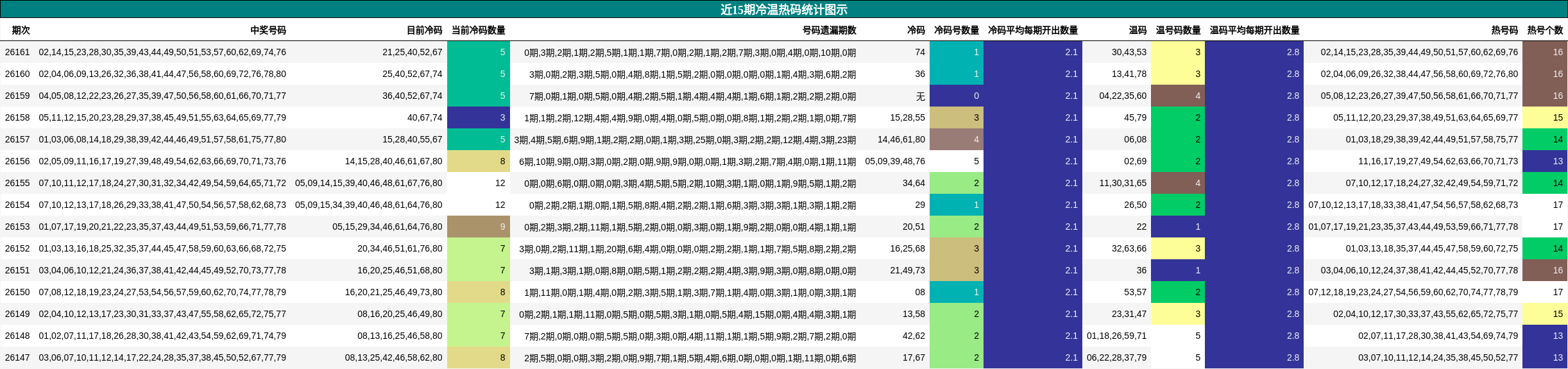
Task: Click the 中奖号码 column header
Action: (x=268, y=30)
